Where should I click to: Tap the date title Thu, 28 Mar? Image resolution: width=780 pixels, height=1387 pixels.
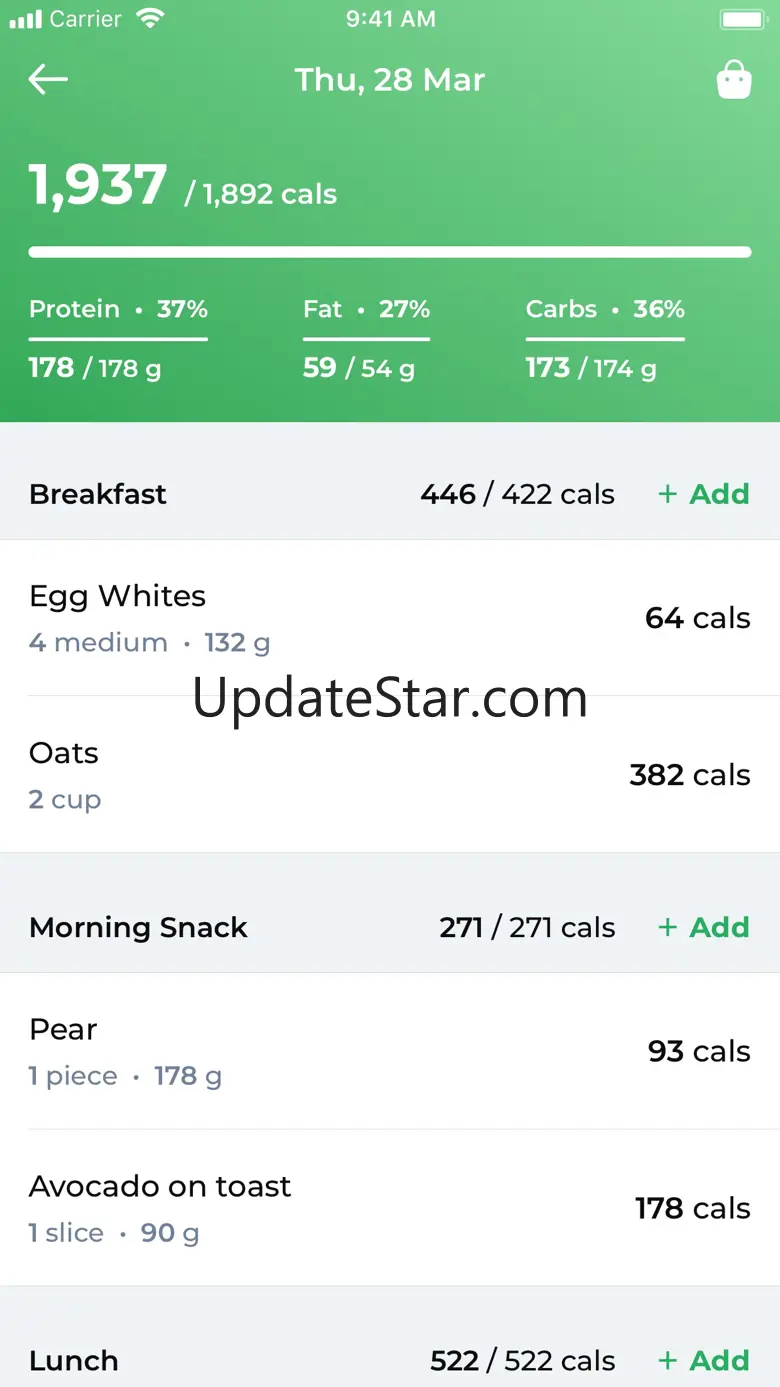click(x=389, y=80)
